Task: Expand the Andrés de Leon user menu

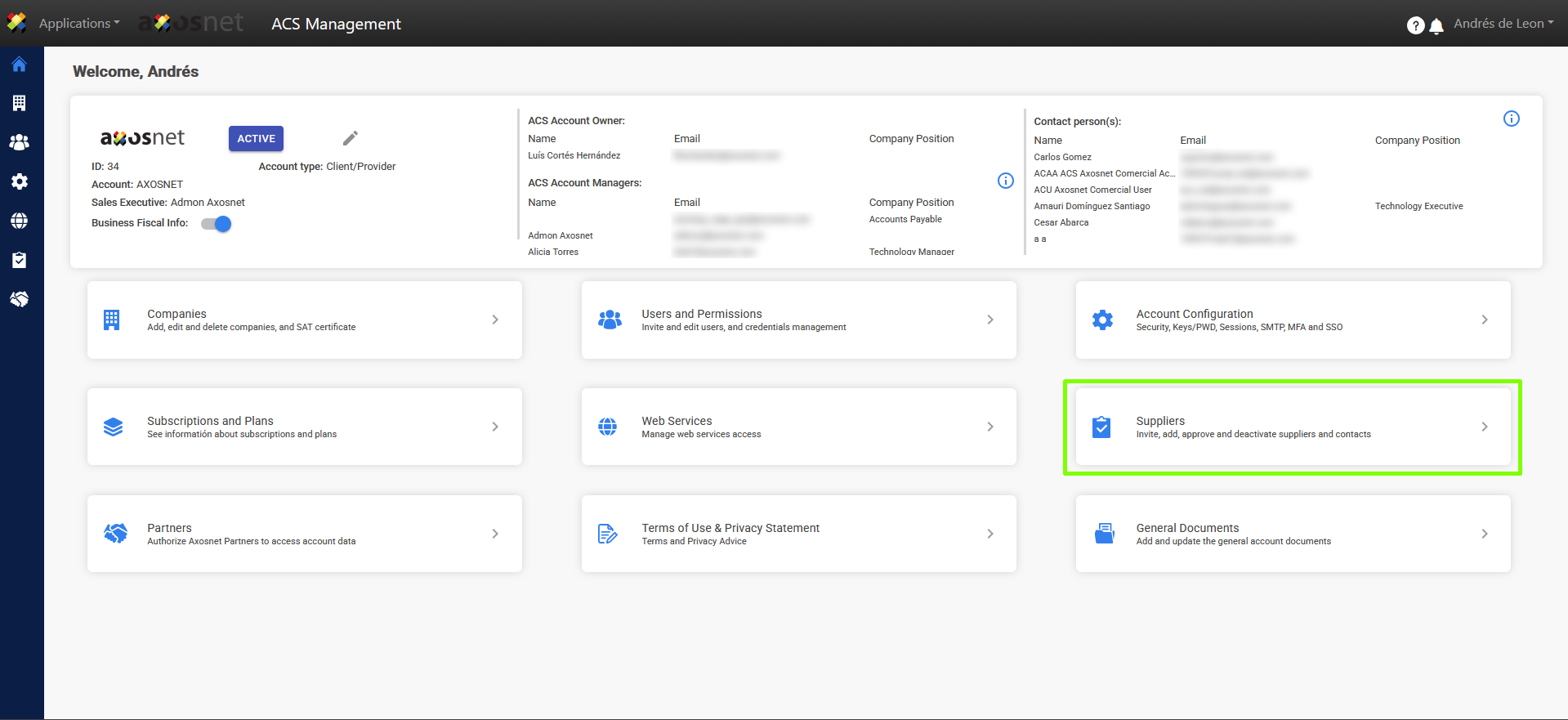Action: click(1503, 24)
